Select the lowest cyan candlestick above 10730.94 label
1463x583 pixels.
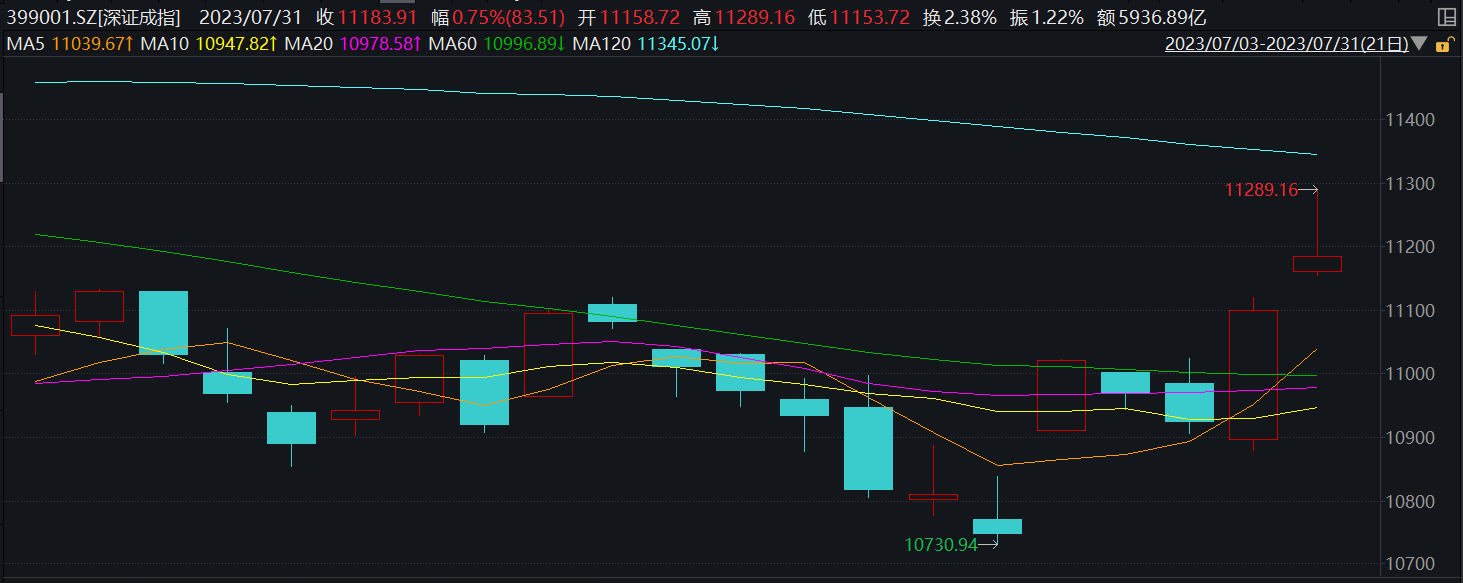(x=997, y=526)
